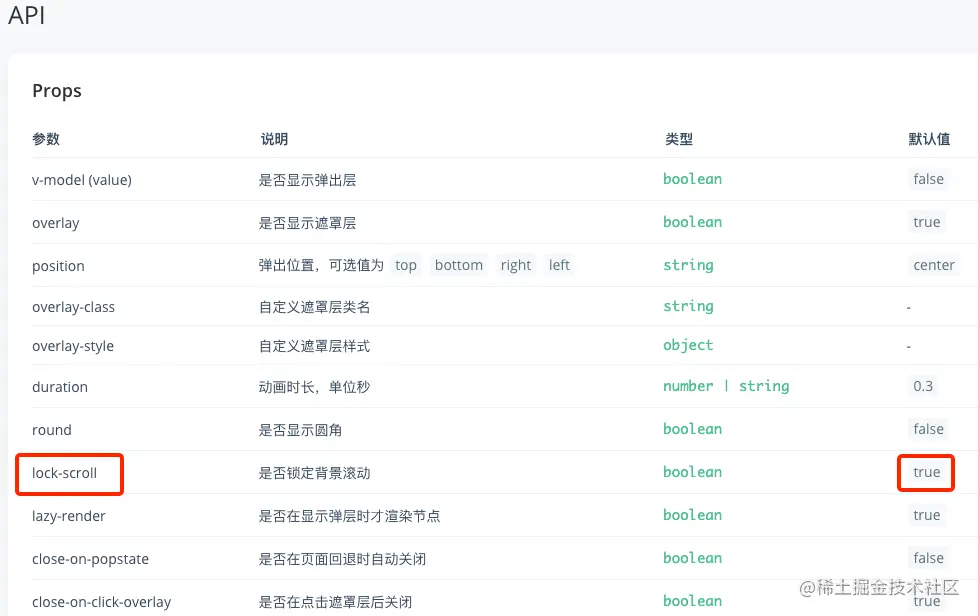Click the description 自定义遮罩层类名
This screenshot has height=616, width=978.
(x=314, y=307)
